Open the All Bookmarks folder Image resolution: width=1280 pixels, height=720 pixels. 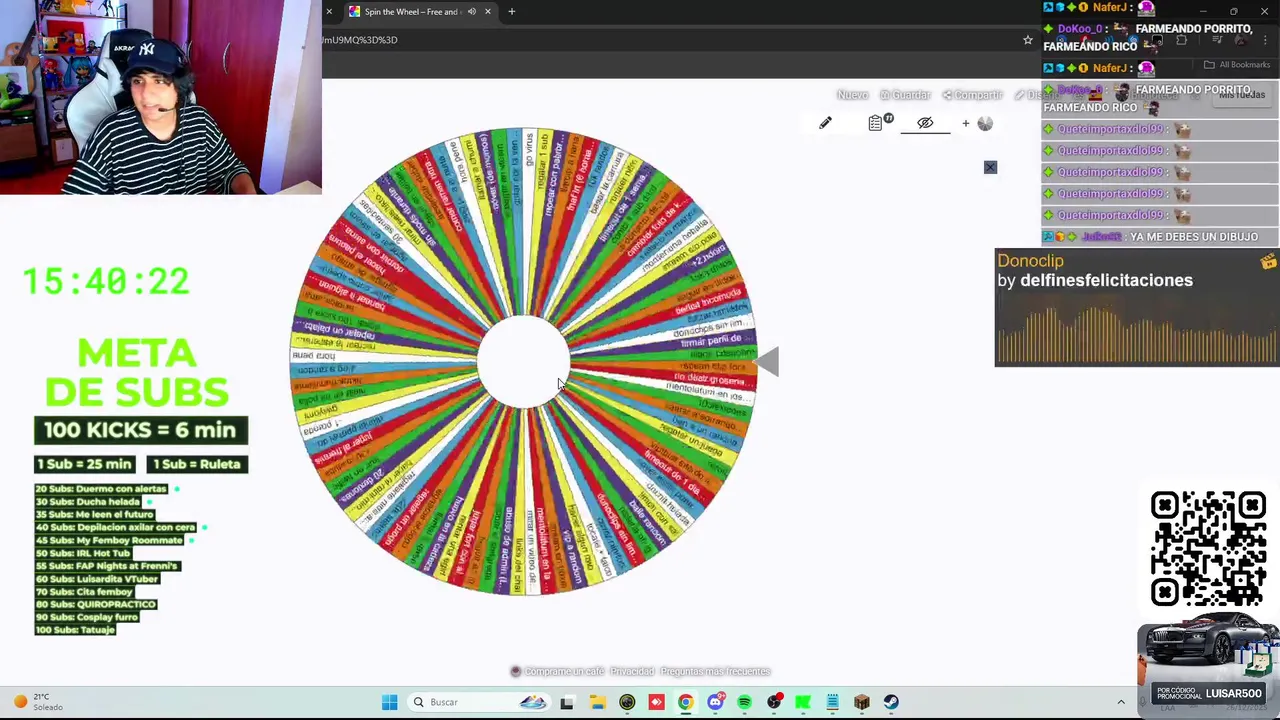(x=1238, y=65)
